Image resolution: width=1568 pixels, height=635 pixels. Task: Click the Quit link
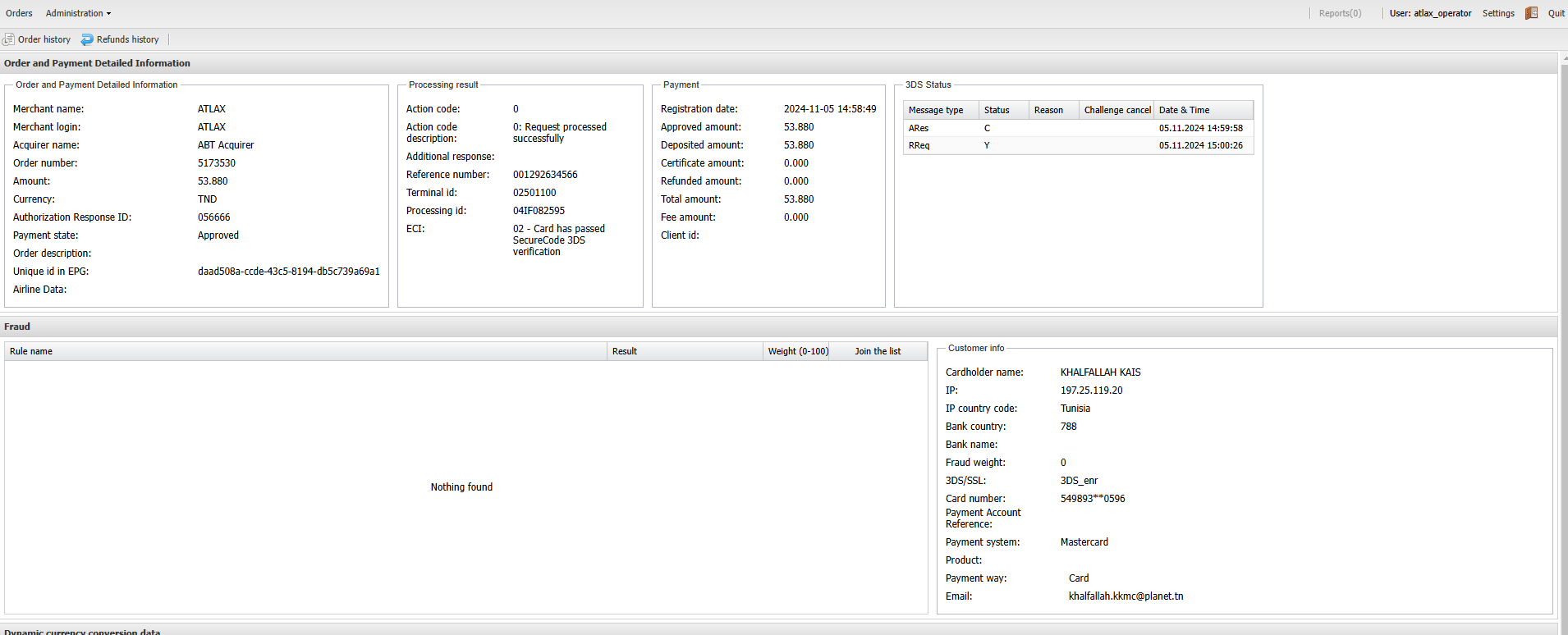(1556, 13)
